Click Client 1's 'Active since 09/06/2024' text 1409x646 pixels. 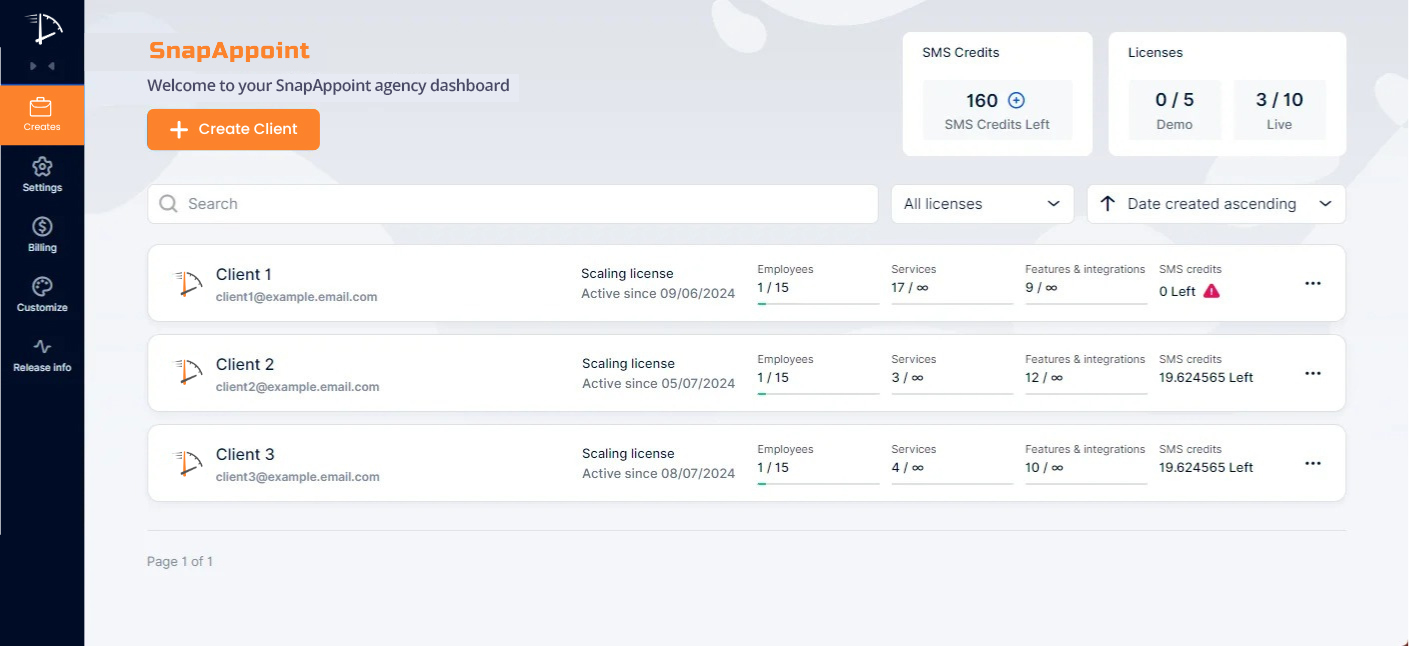658,294
